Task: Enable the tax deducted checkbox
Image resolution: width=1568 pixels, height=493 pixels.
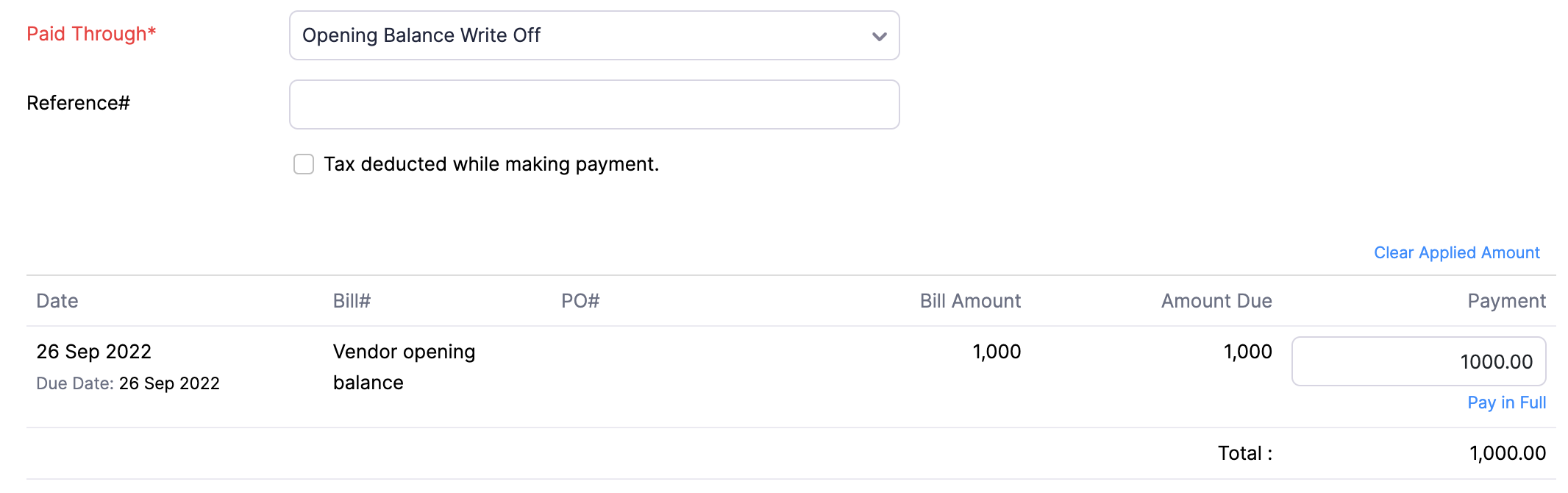Action: (x=304, y=164)
